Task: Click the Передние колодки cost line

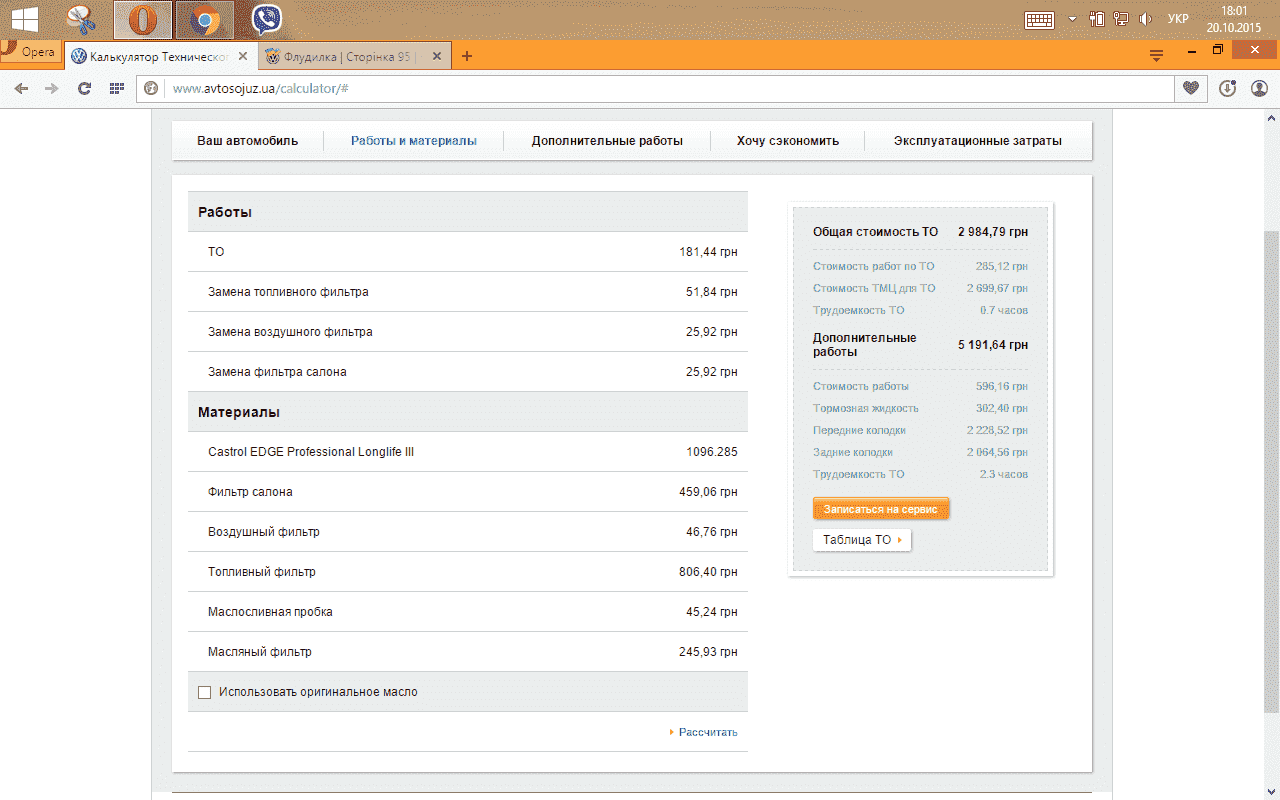Action: (920, 430)
